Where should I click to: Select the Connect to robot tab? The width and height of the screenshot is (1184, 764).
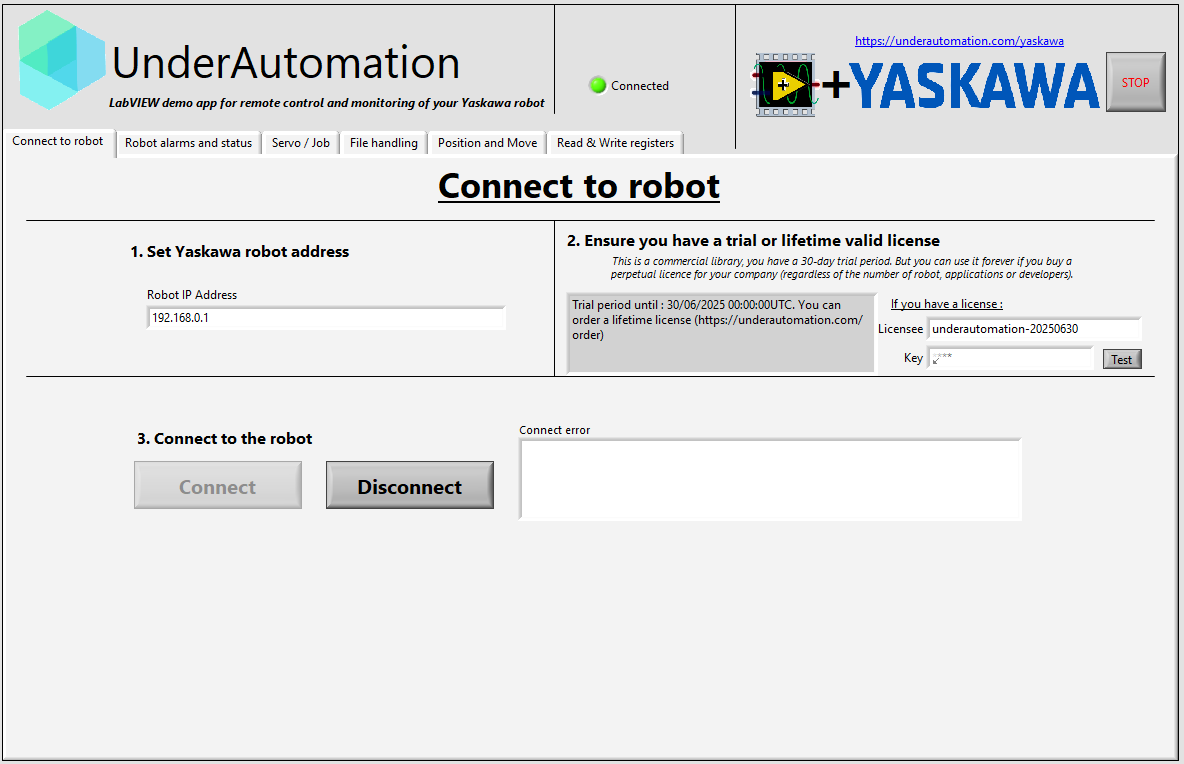point(58,141)
